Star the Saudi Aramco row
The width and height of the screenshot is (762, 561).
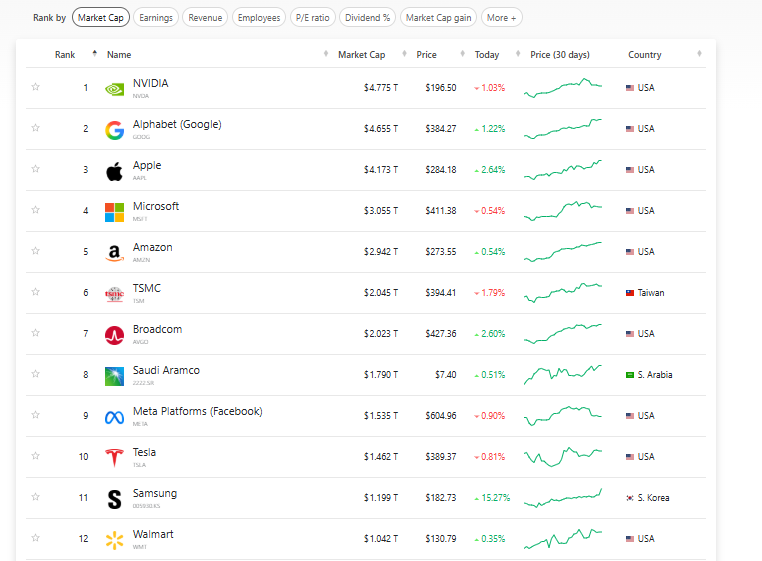pyautogui.click(x=35, y=374)
